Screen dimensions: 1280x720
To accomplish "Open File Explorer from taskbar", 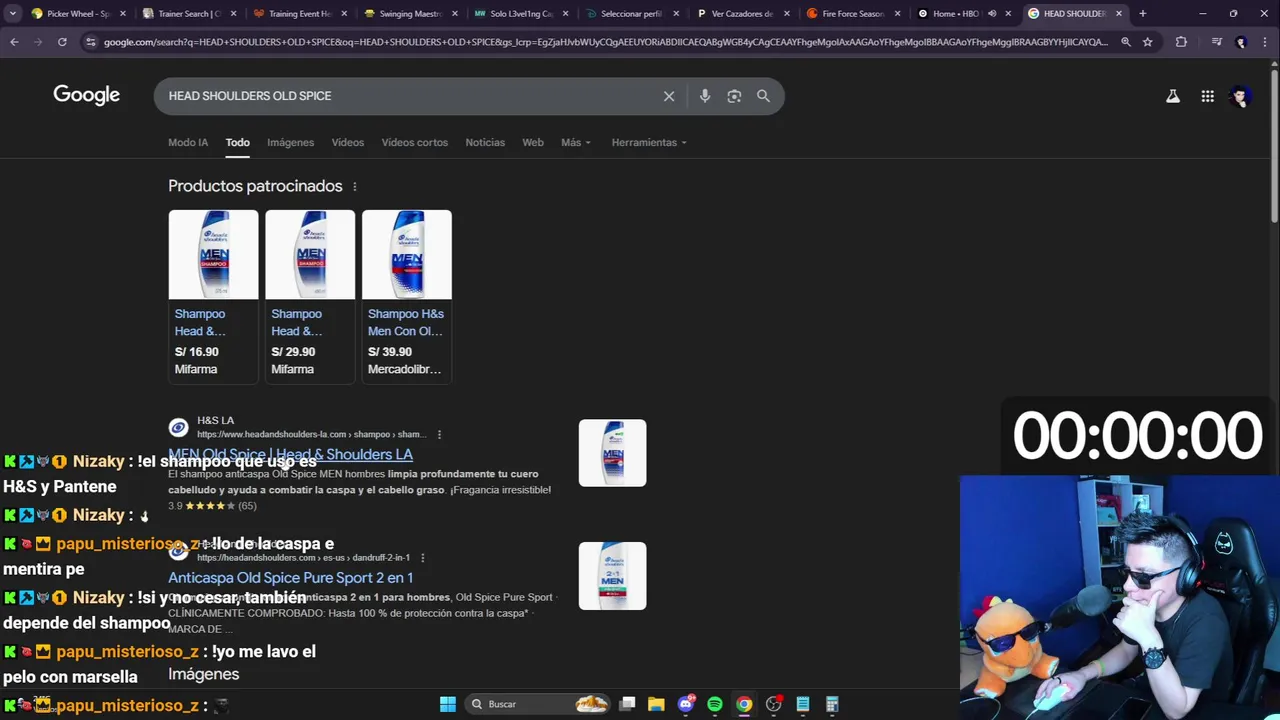I will [x=656, y=704].
